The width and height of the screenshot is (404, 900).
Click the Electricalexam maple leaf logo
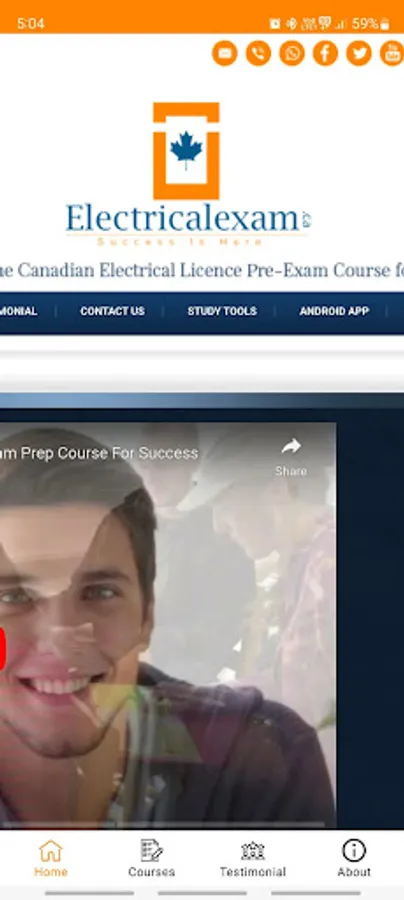pos(186,151)
